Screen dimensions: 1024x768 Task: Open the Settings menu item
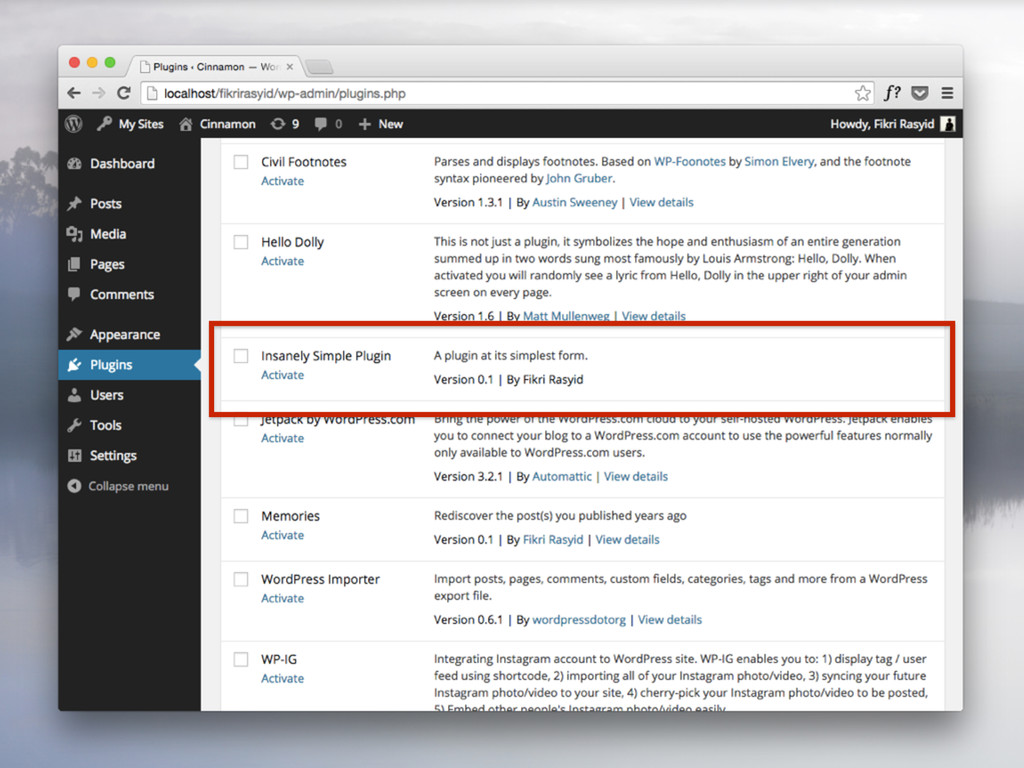click(129, 455)
